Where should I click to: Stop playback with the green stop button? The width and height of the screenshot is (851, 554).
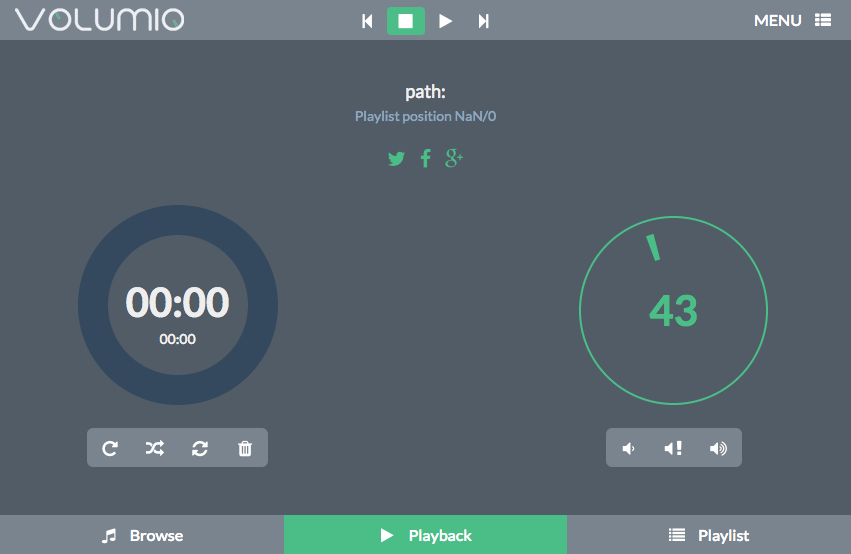click(x=405, y=21)
